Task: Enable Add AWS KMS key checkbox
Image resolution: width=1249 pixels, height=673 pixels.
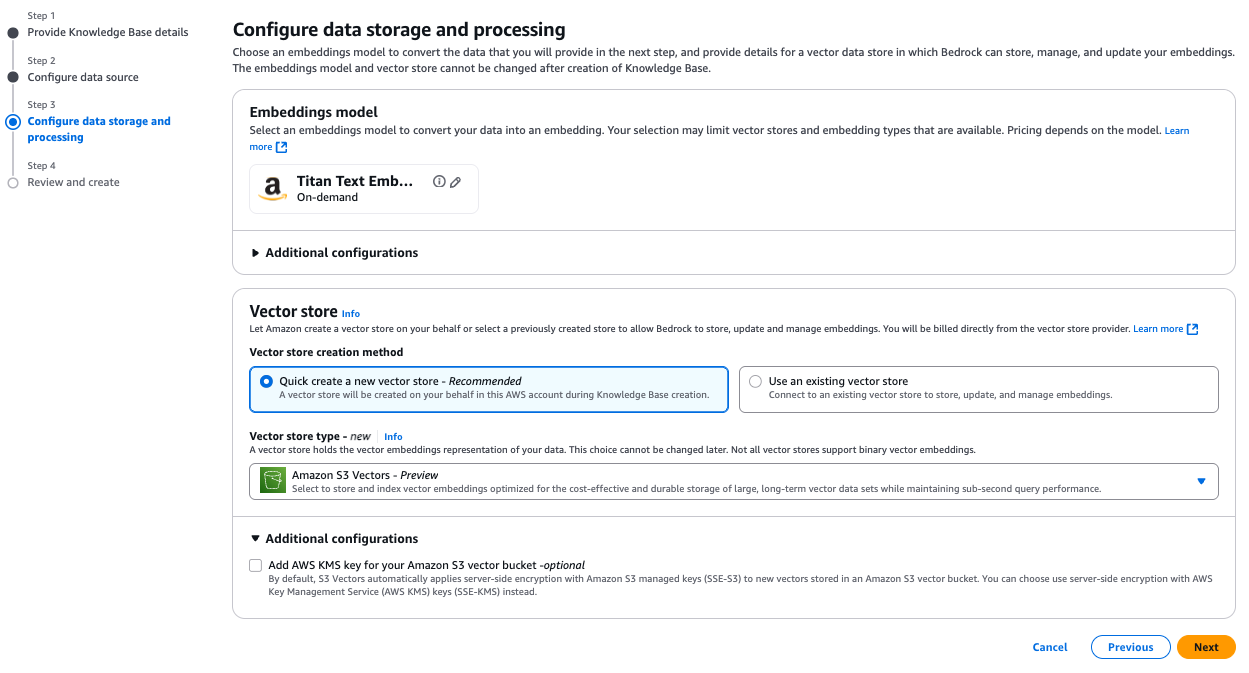Action: pos(256,565)
